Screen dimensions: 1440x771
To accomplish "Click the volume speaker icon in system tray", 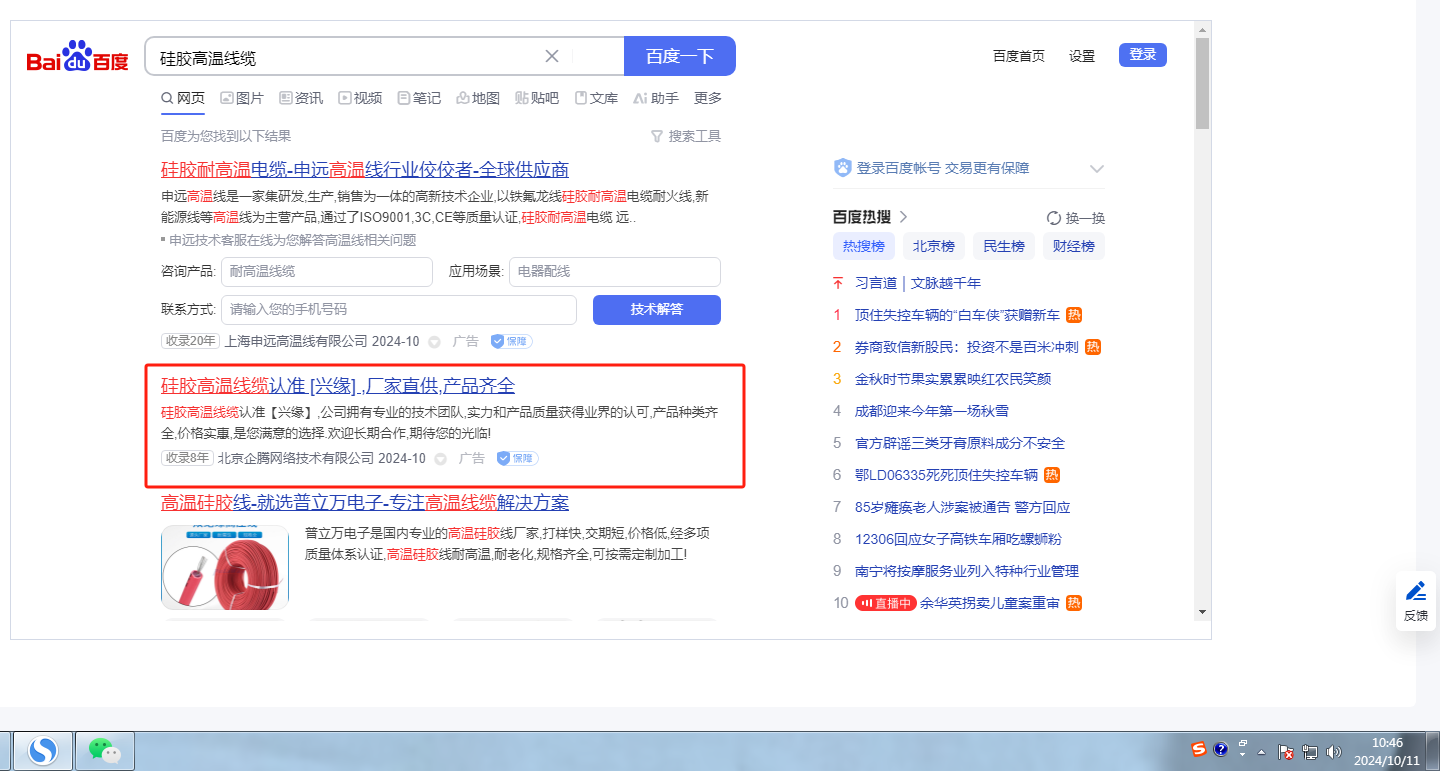I will click(x=1333, y=751).
